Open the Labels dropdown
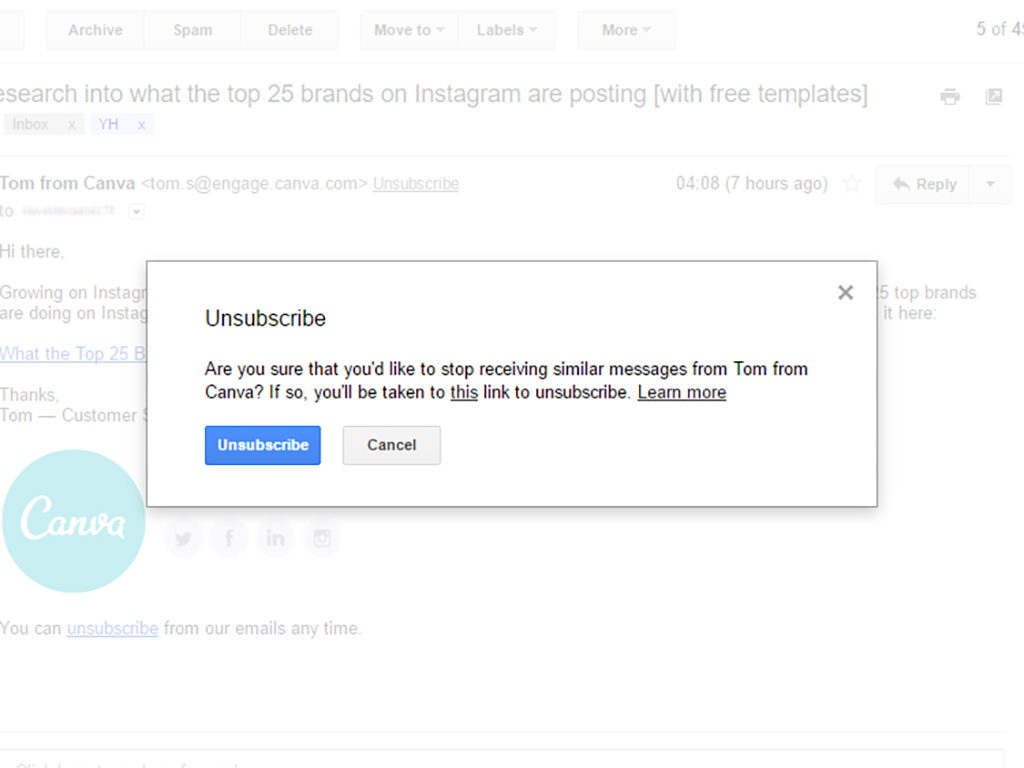1024x768 pixels. pyautogui.click(x=507, y=30)
